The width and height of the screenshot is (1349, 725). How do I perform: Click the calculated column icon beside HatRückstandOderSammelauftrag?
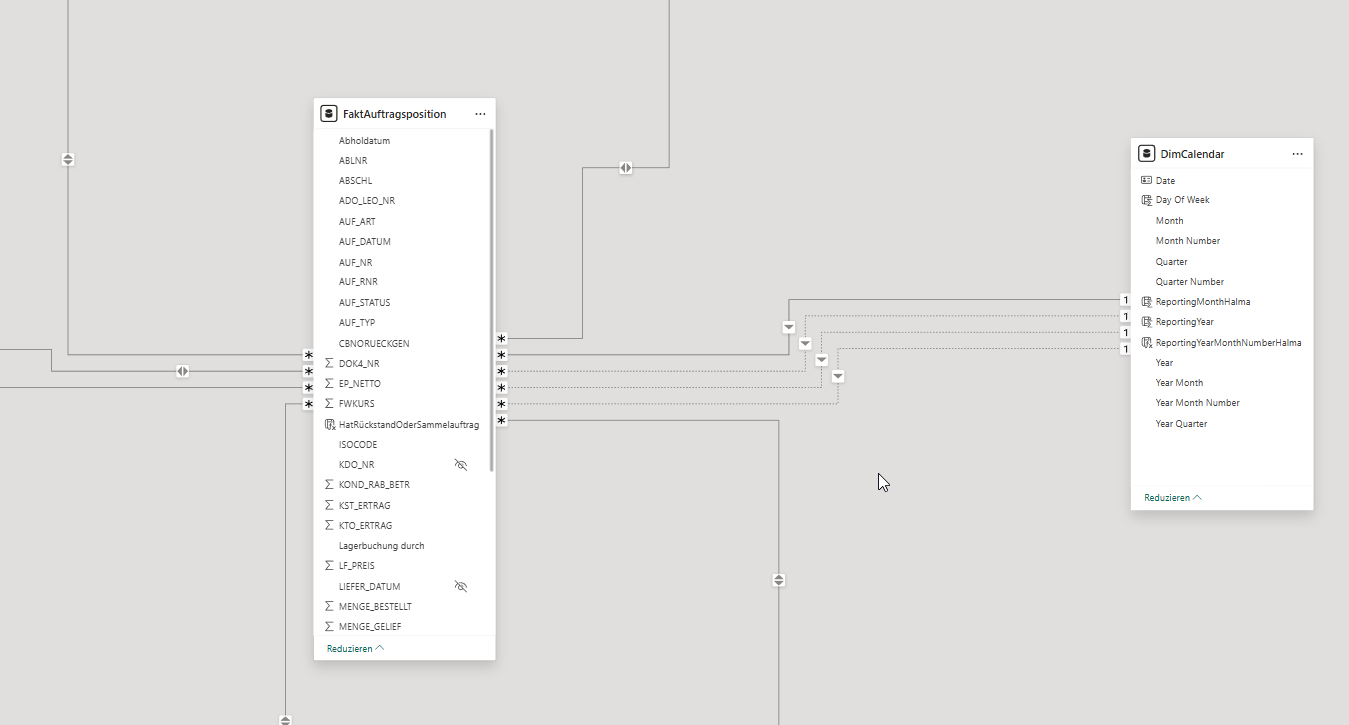pos(329,424)
